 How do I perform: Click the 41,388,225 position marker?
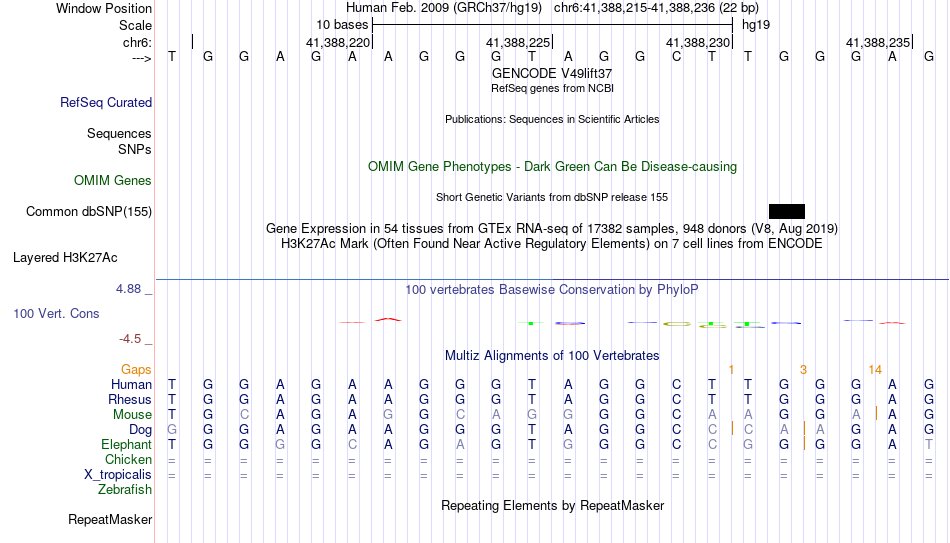(518, 42)
